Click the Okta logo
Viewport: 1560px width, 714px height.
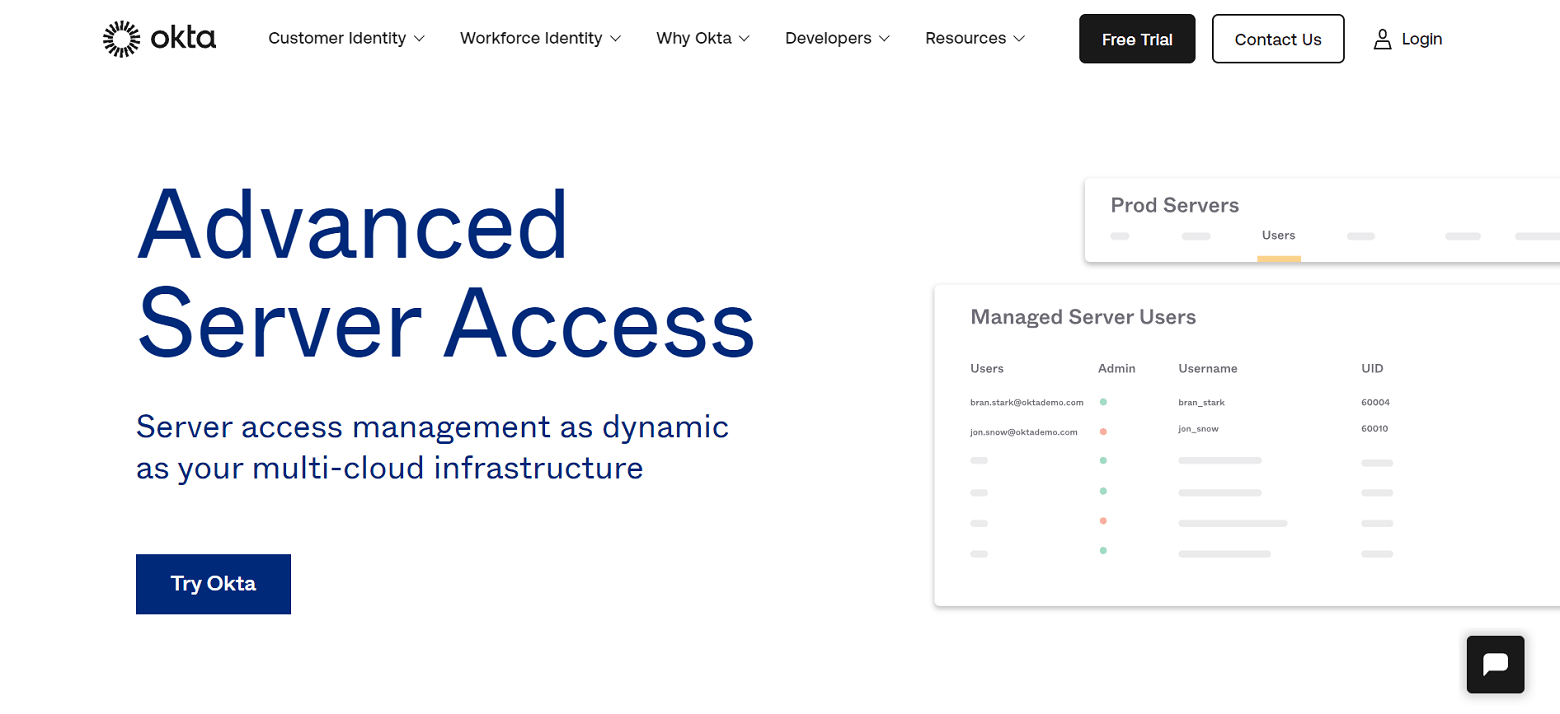coord(159,39)
